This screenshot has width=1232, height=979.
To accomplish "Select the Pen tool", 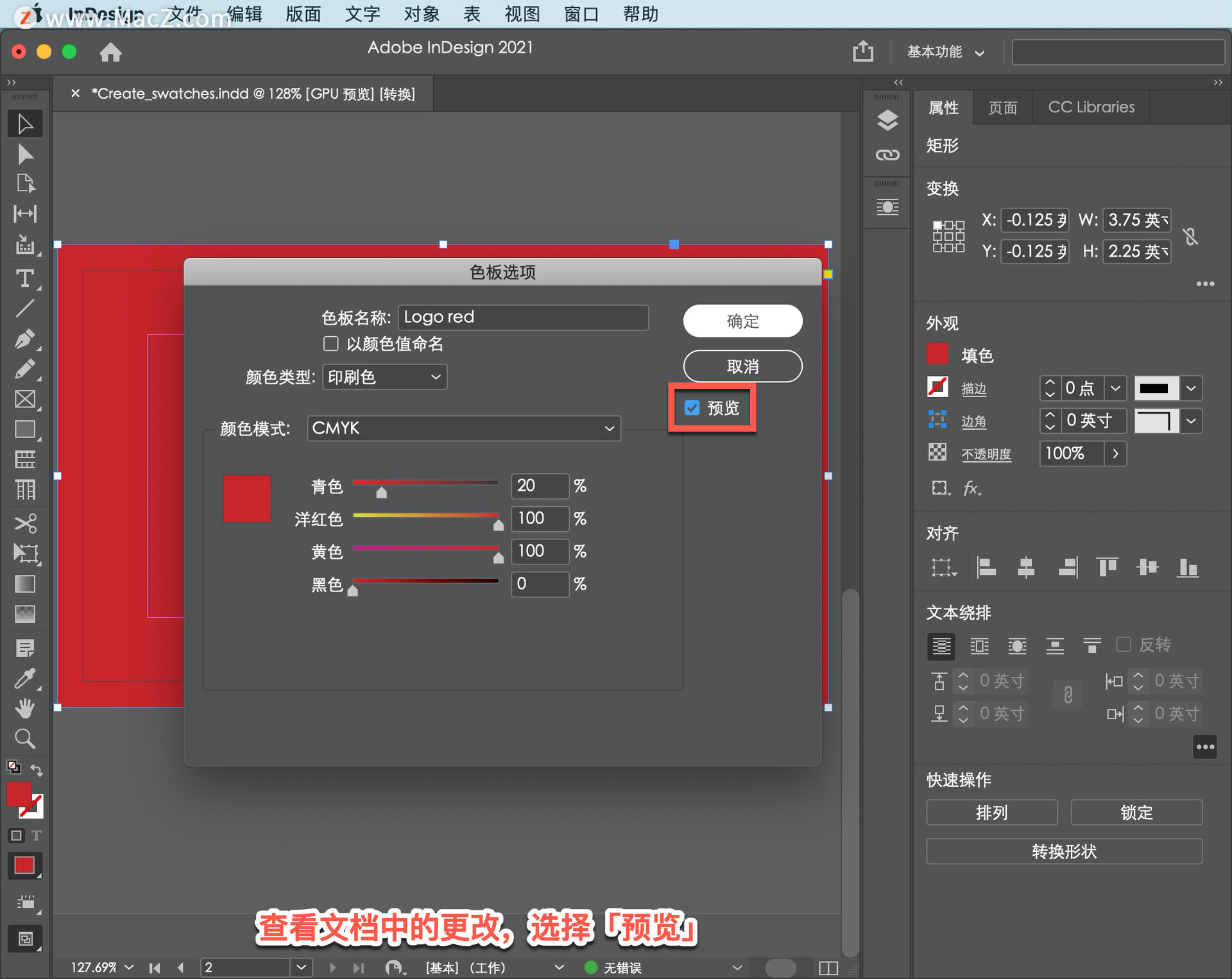I will 24,339.
